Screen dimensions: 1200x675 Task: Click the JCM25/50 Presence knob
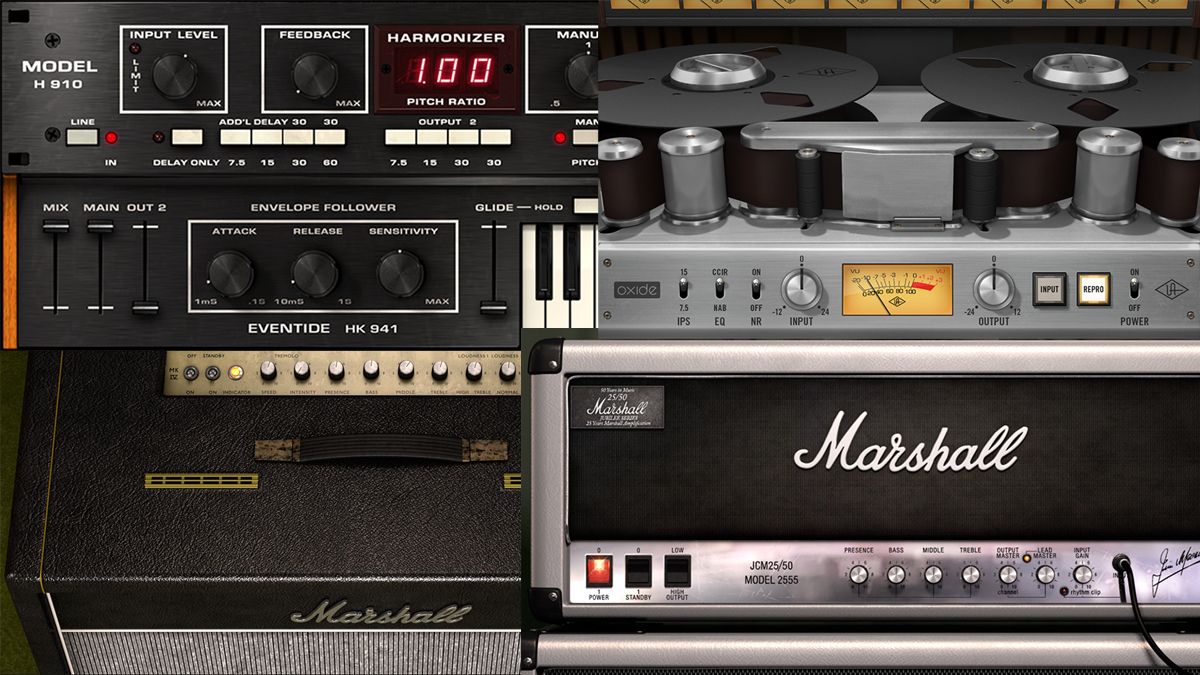pos(859,574)
